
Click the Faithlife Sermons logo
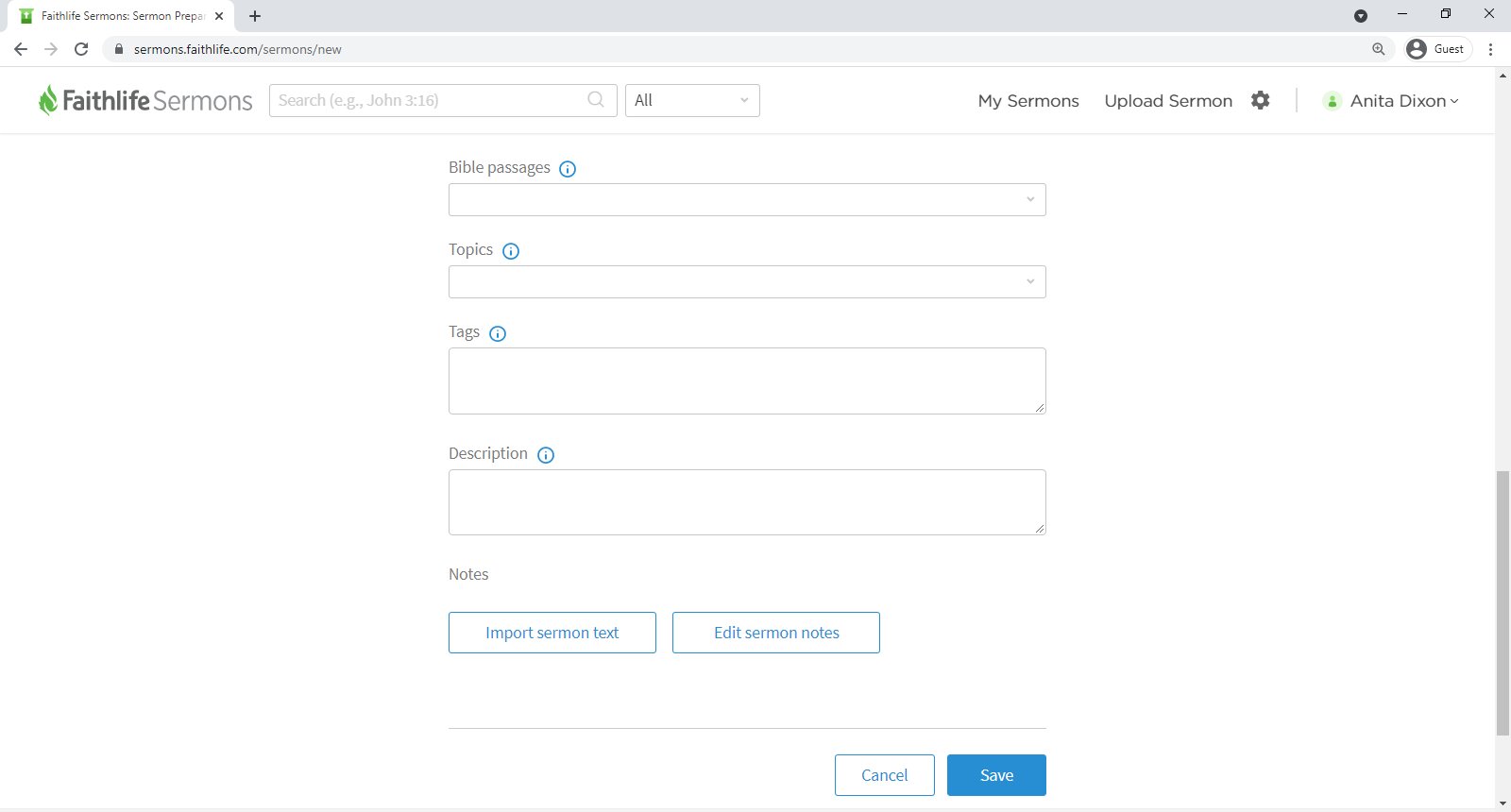click(x=145, y=100)
